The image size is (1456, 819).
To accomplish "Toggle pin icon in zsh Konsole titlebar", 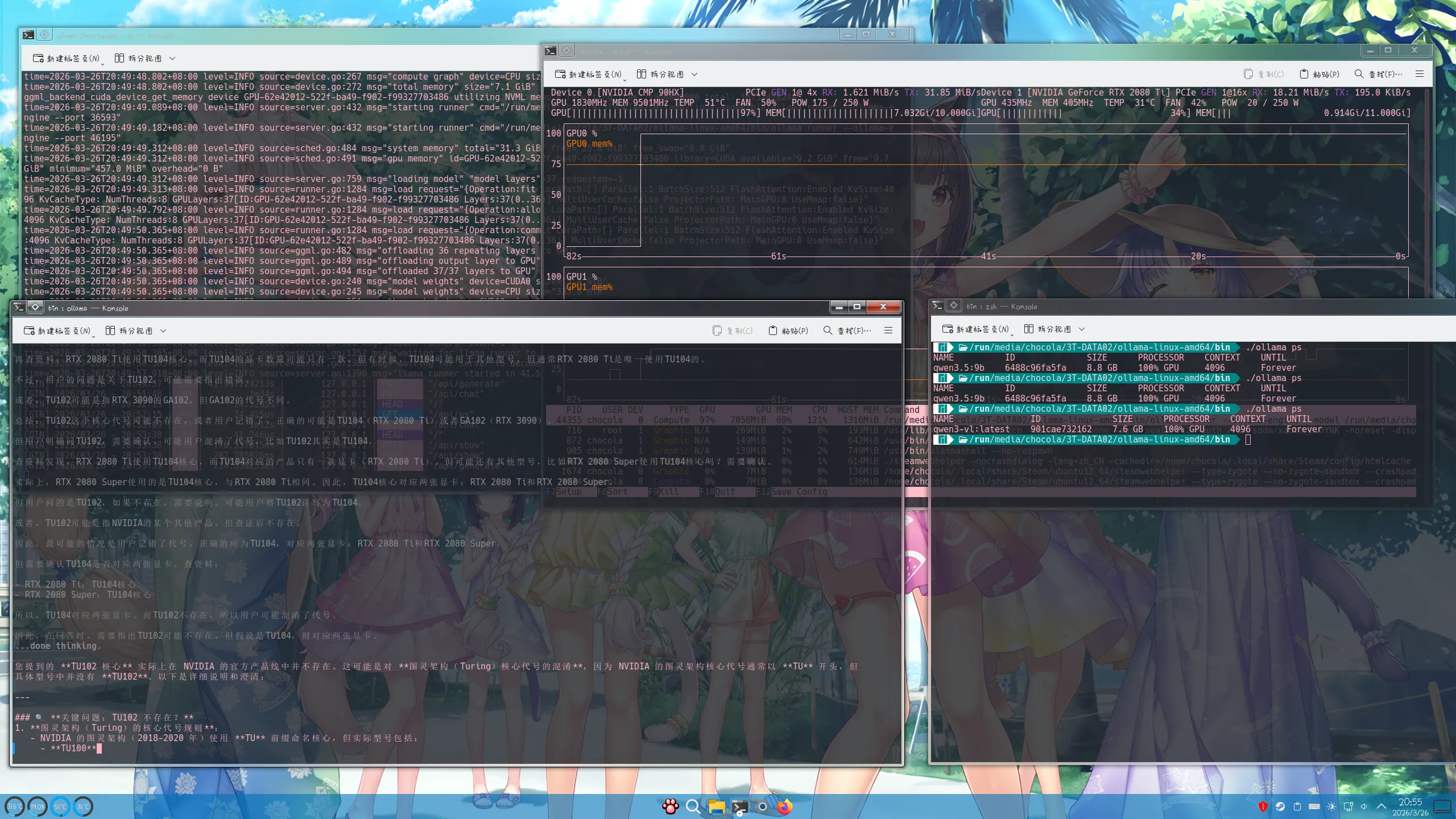I will click(x=954, y=305).
